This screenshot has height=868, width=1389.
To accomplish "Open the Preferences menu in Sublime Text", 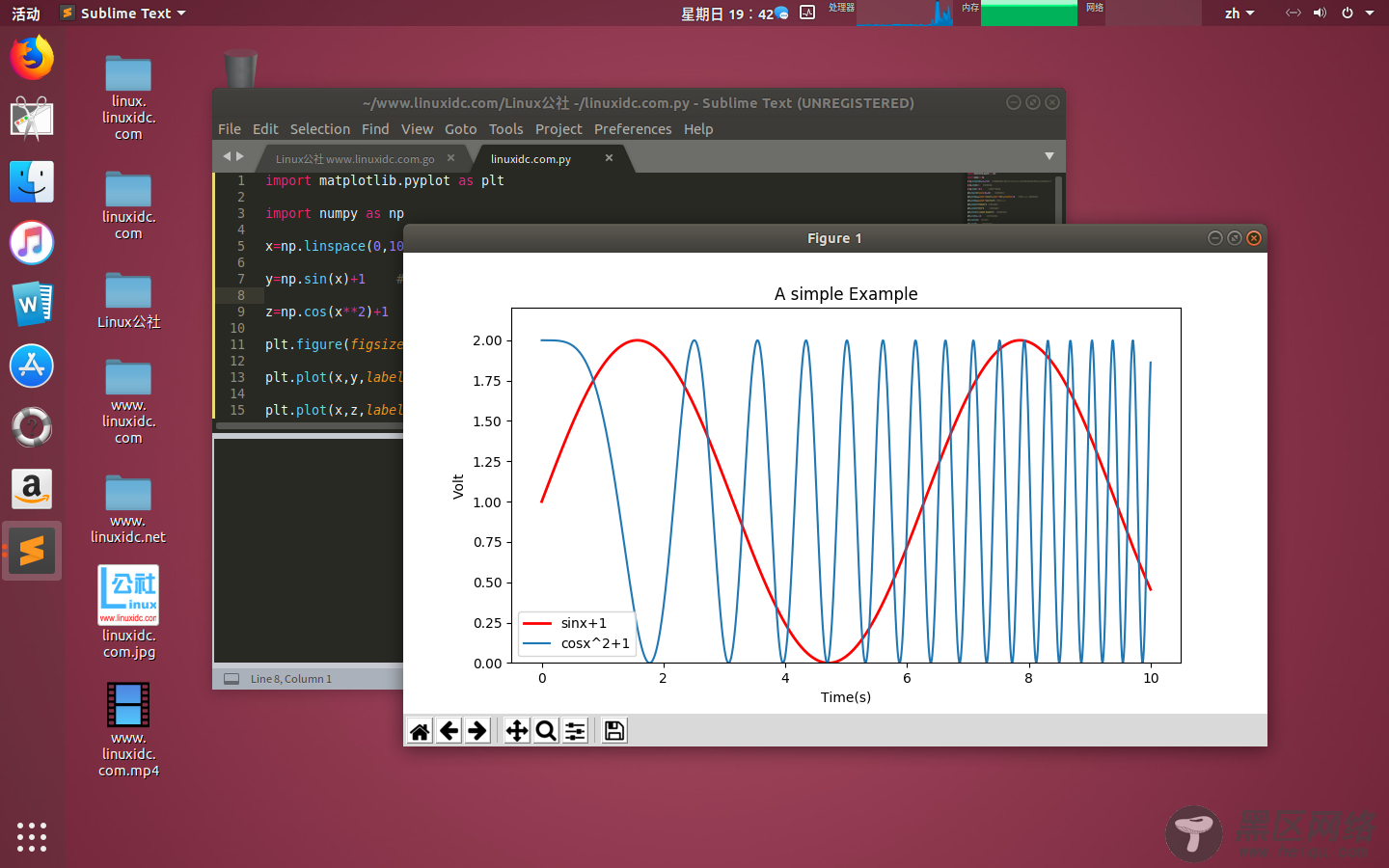I will 633,129.
